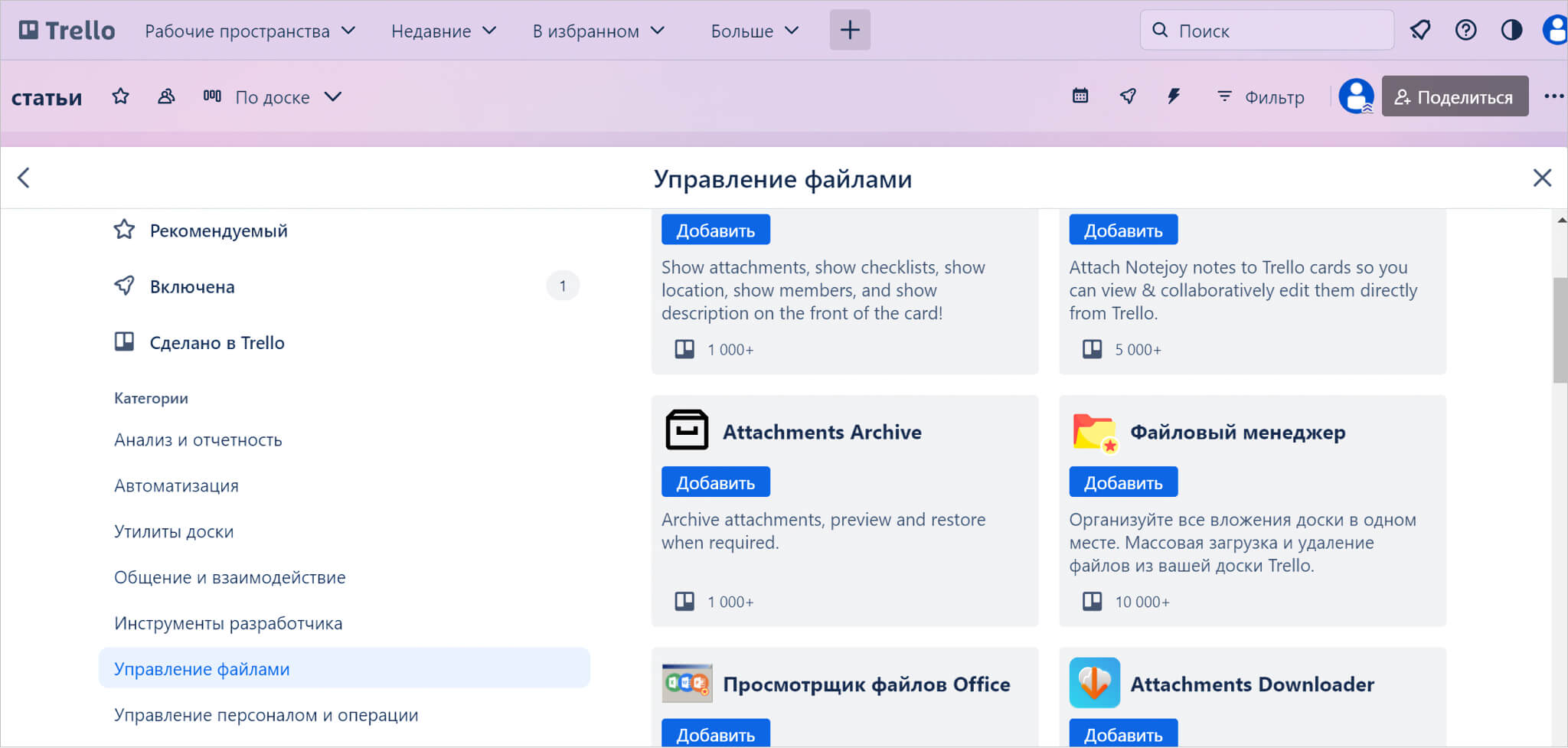
Task: Open the Attachments Downloader title
Action: pos(1252,684)
